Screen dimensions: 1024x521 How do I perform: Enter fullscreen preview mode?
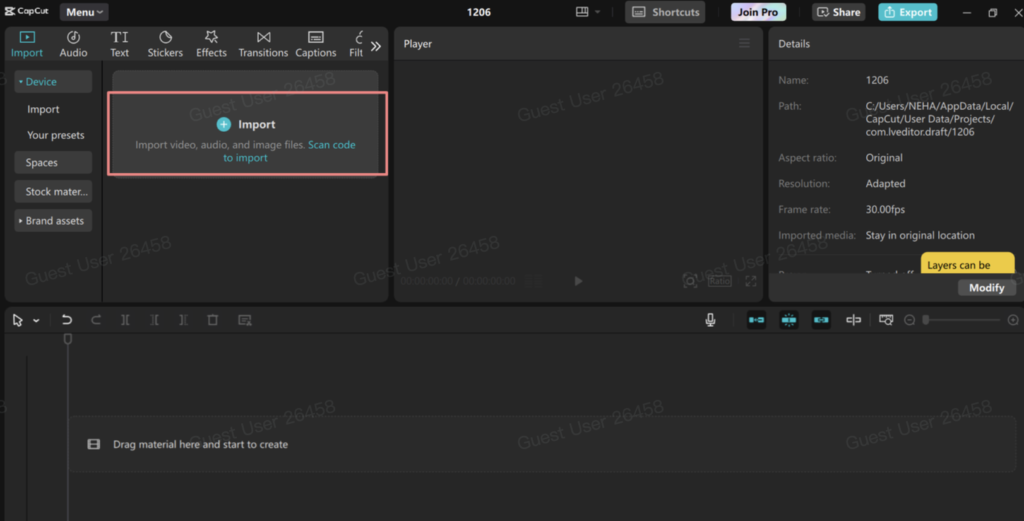coord(750,281)
